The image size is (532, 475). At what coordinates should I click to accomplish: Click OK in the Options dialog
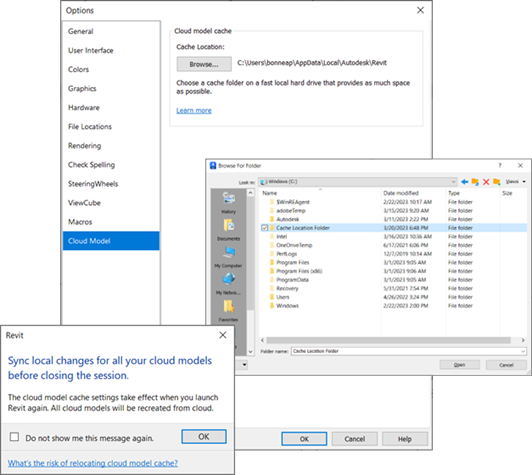click(304, 439)
